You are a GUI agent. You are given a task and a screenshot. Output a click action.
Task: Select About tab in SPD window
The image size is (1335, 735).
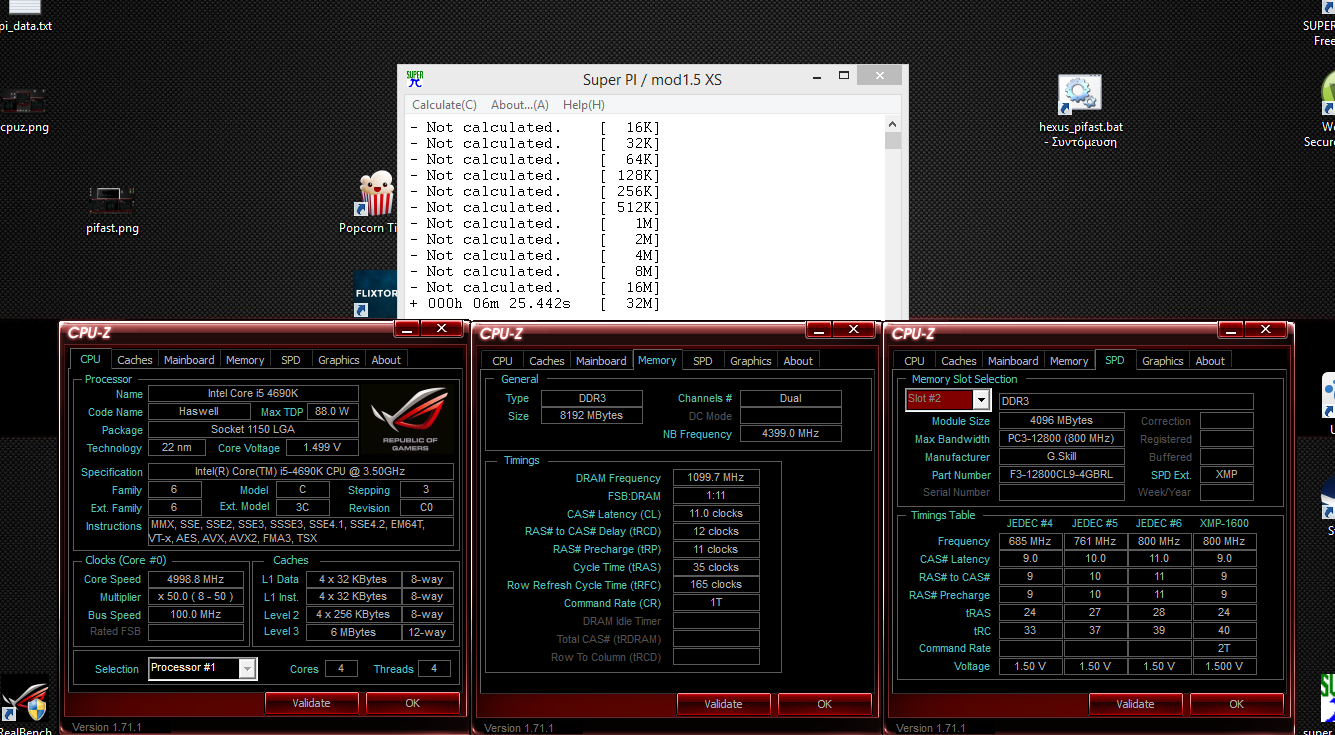point(1210,361)
